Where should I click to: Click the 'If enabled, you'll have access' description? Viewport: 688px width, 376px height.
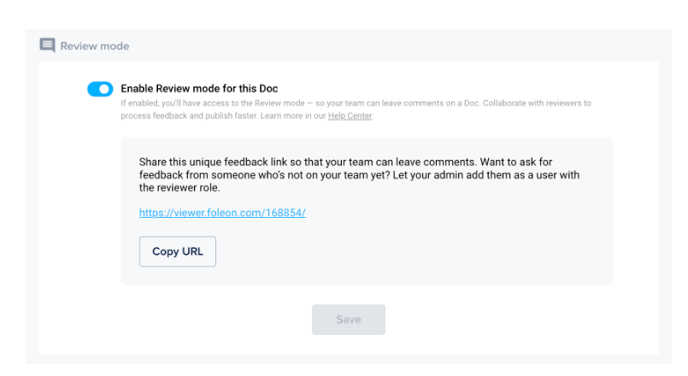pyautogui.click(x=356, y=109)
